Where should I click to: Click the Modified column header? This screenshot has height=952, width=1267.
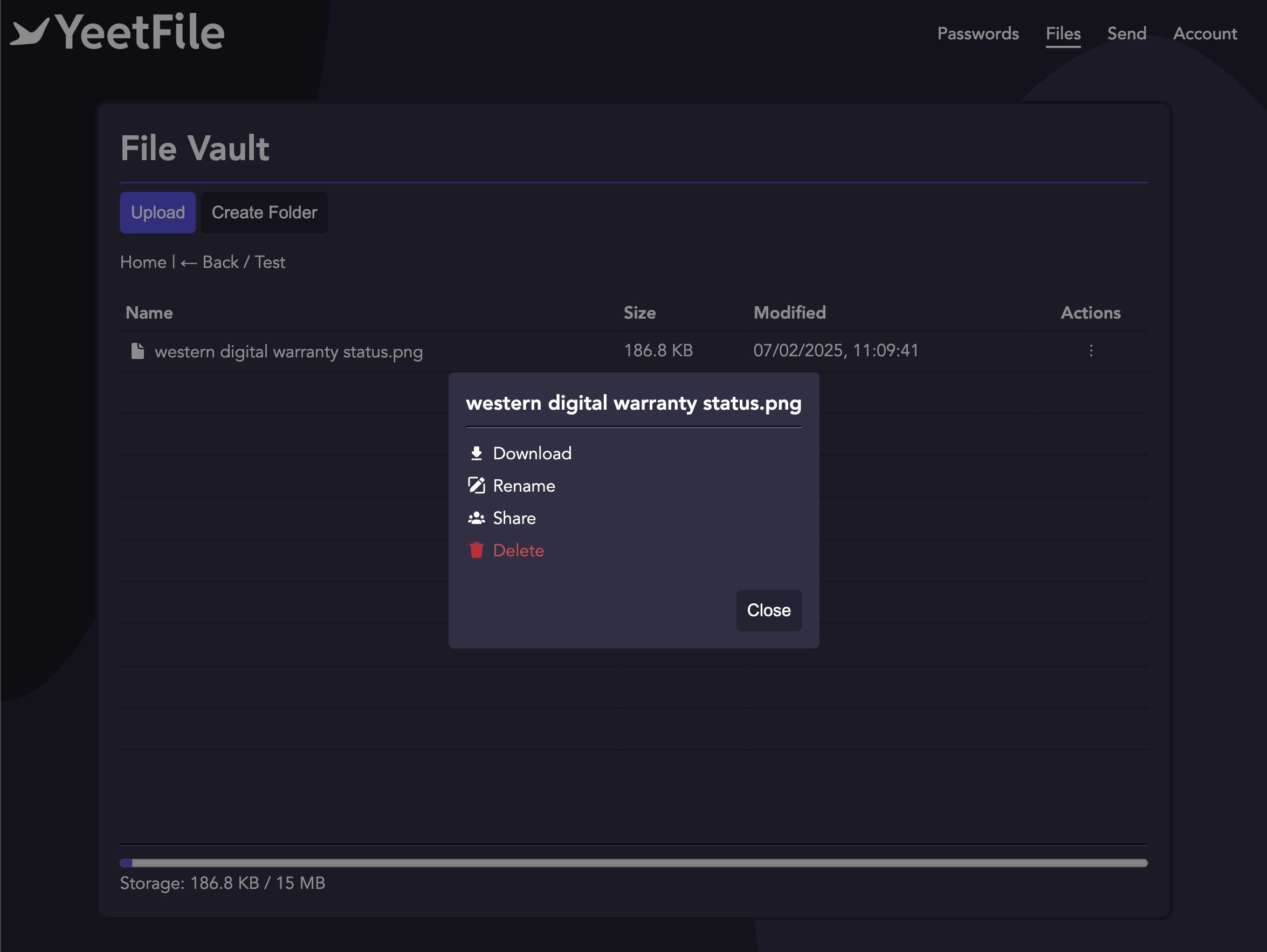coord(789,312)
